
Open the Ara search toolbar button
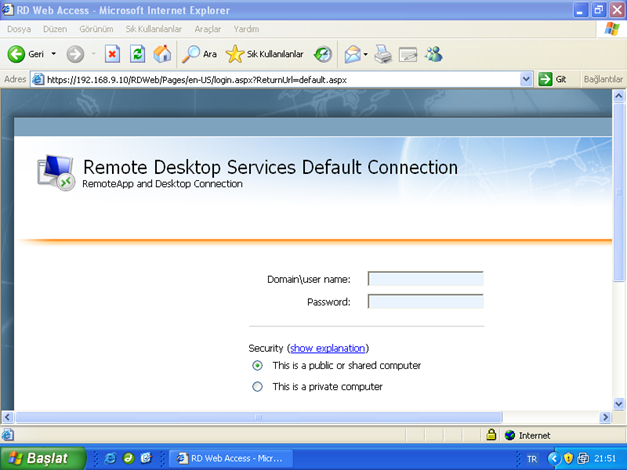point(199,54)
